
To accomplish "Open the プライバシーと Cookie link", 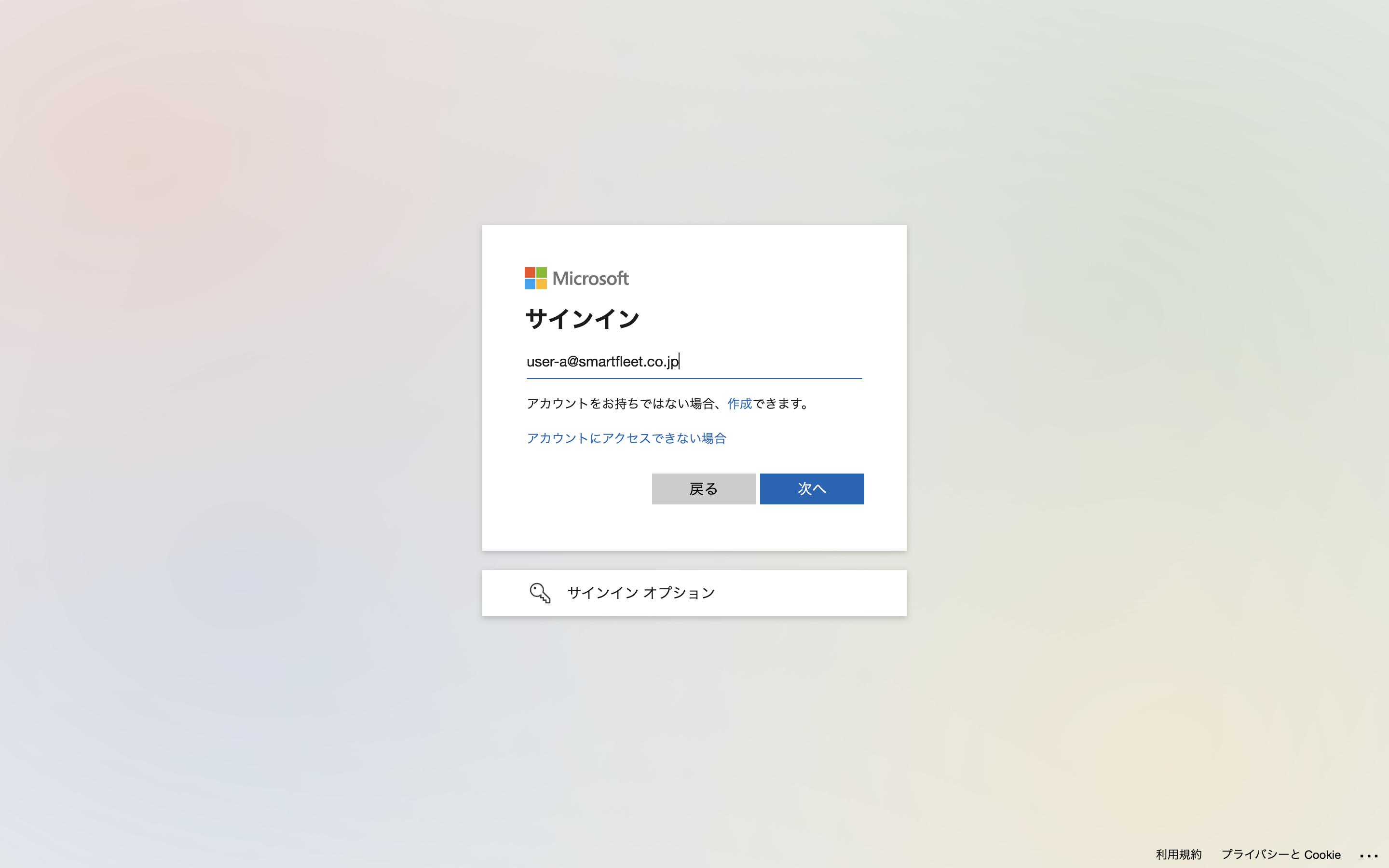I will tap(1280, 855).
